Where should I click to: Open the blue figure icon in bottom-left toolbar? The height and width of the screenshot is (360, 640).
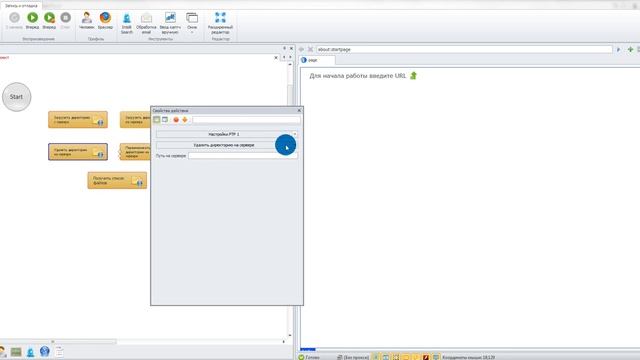point(31,352)
